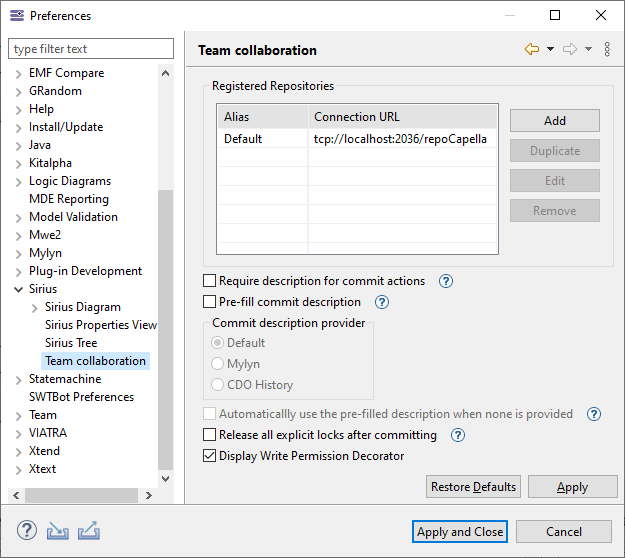625x558 pixels.
Task: Click the type filter text field
Action: click(x=91, y=49)
